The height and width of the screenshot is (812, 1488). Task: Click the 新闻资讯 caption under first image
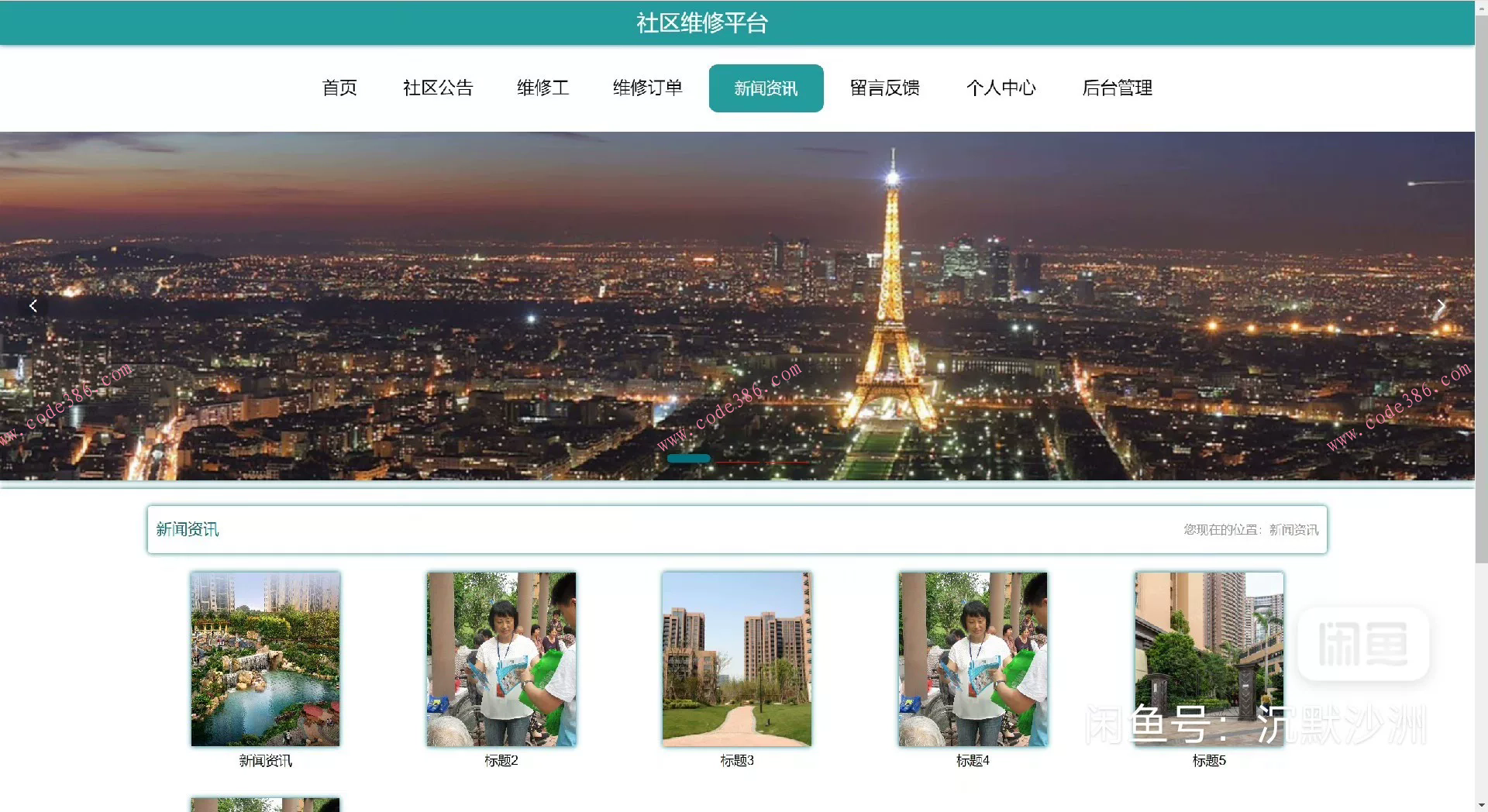tap(265, 761)
